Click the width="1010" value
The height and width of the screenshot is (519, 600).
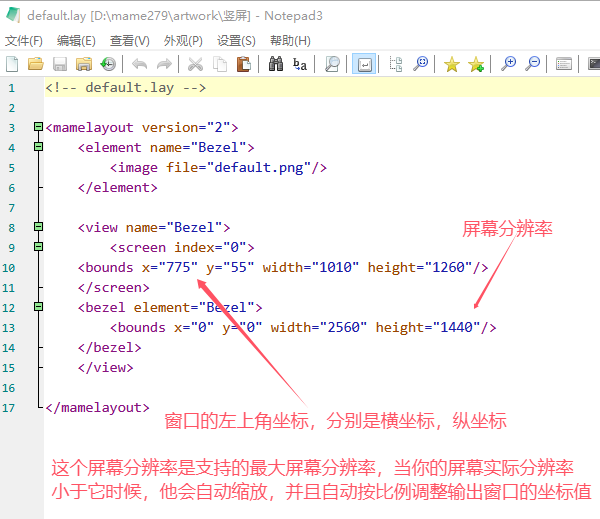(311, 268)
